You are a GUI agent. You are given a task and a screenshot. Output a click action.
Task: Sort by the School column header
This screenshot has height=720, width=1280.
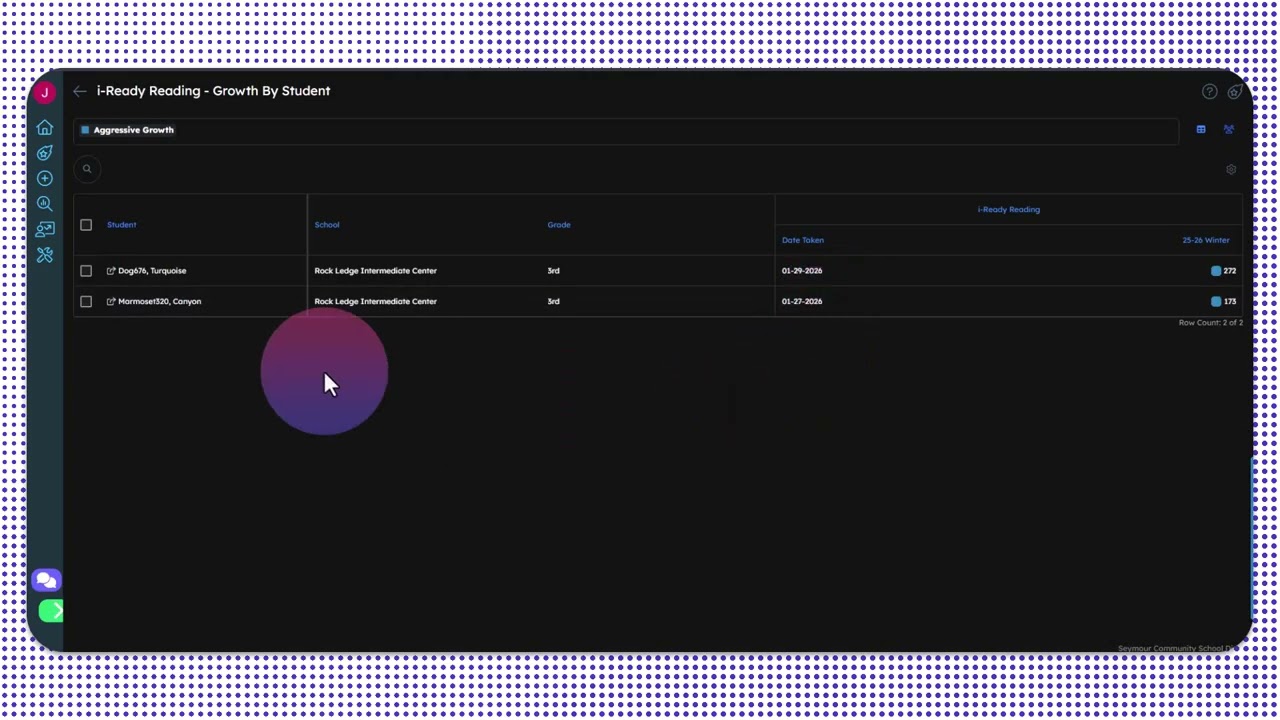coord(327,225)
